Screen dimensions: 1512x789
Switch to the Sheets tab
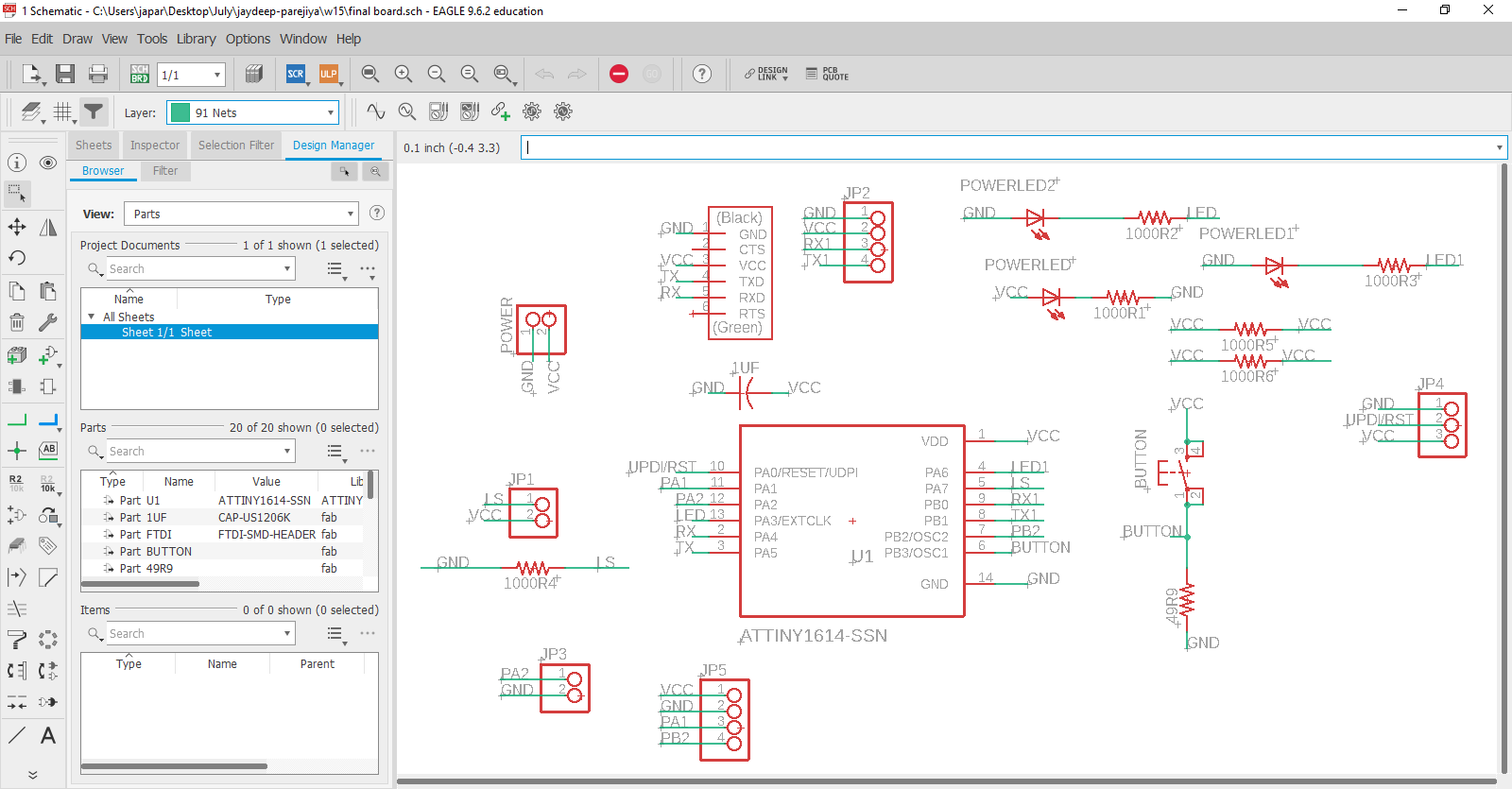point(94,146)
